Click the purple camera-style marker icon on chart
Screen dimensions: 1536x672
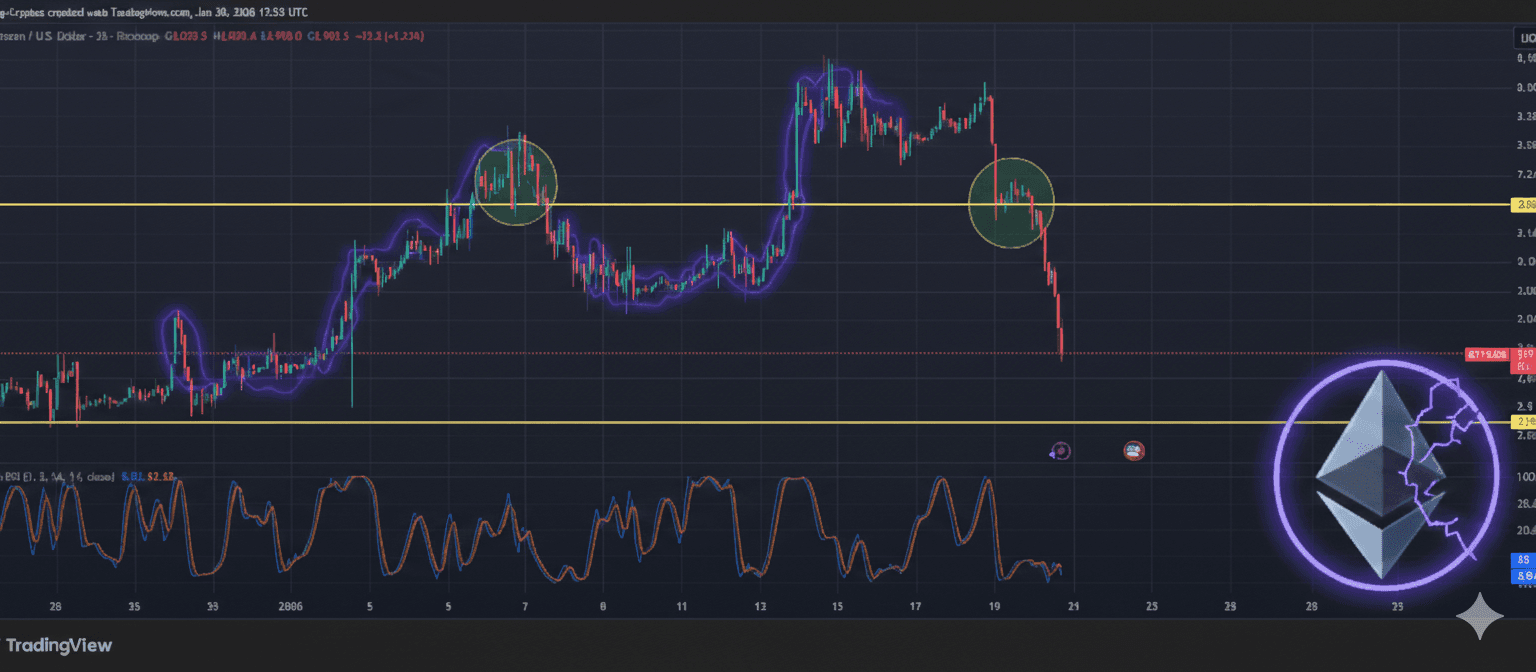pyautogui.click(x=1059, y=451)
